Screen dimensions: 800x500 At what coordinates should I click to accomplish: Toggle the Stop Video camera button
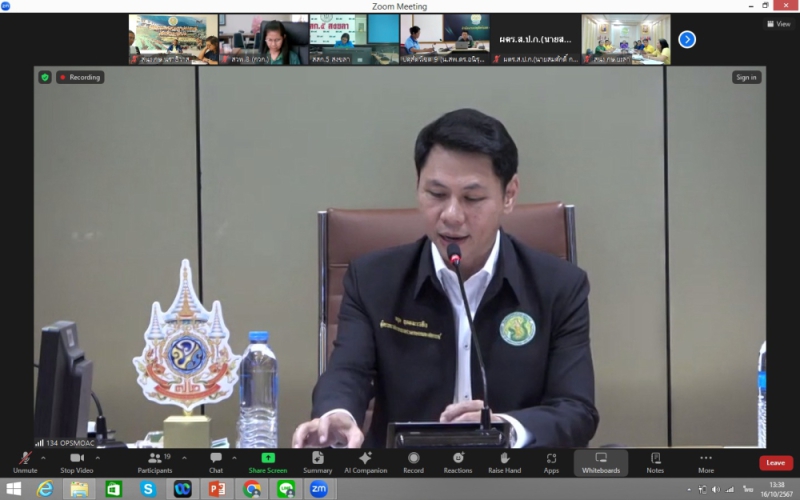click(x=76, y=459)
